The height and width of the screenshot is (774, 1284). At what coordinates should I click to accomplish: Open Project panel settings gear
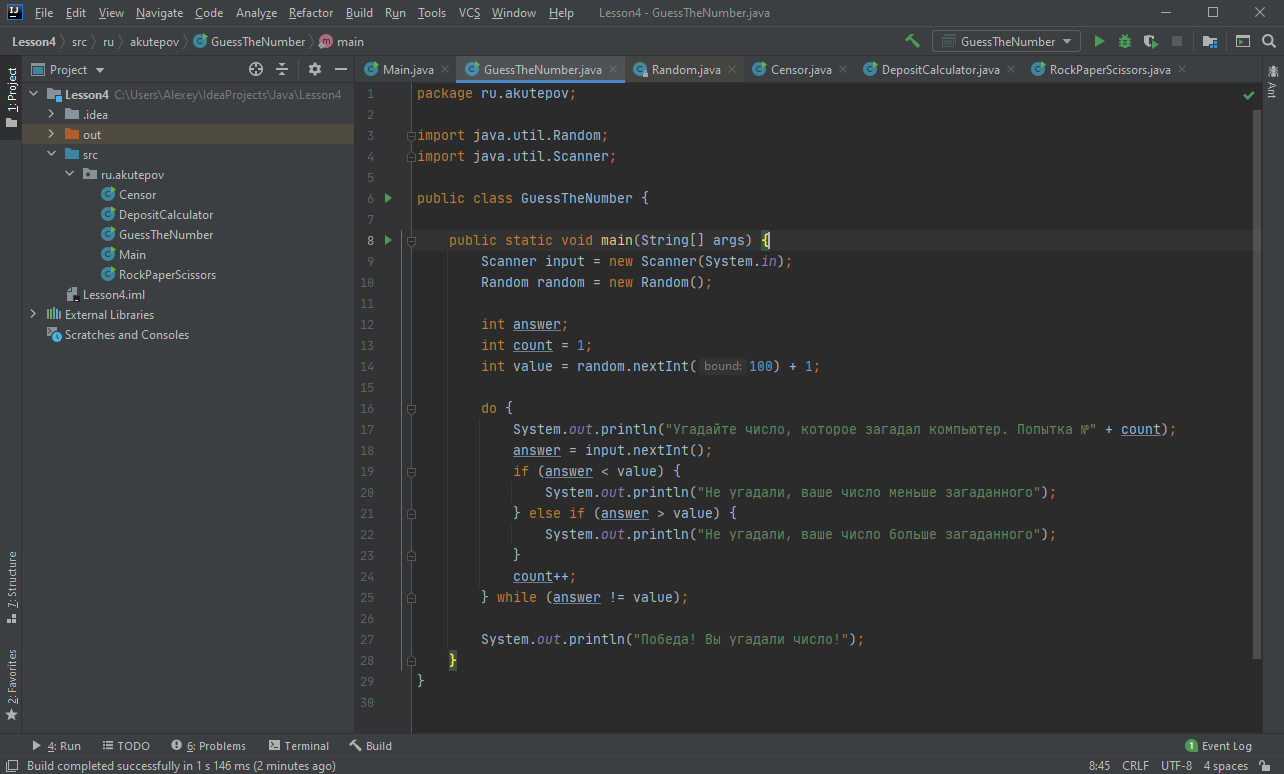tap(315, 69)
